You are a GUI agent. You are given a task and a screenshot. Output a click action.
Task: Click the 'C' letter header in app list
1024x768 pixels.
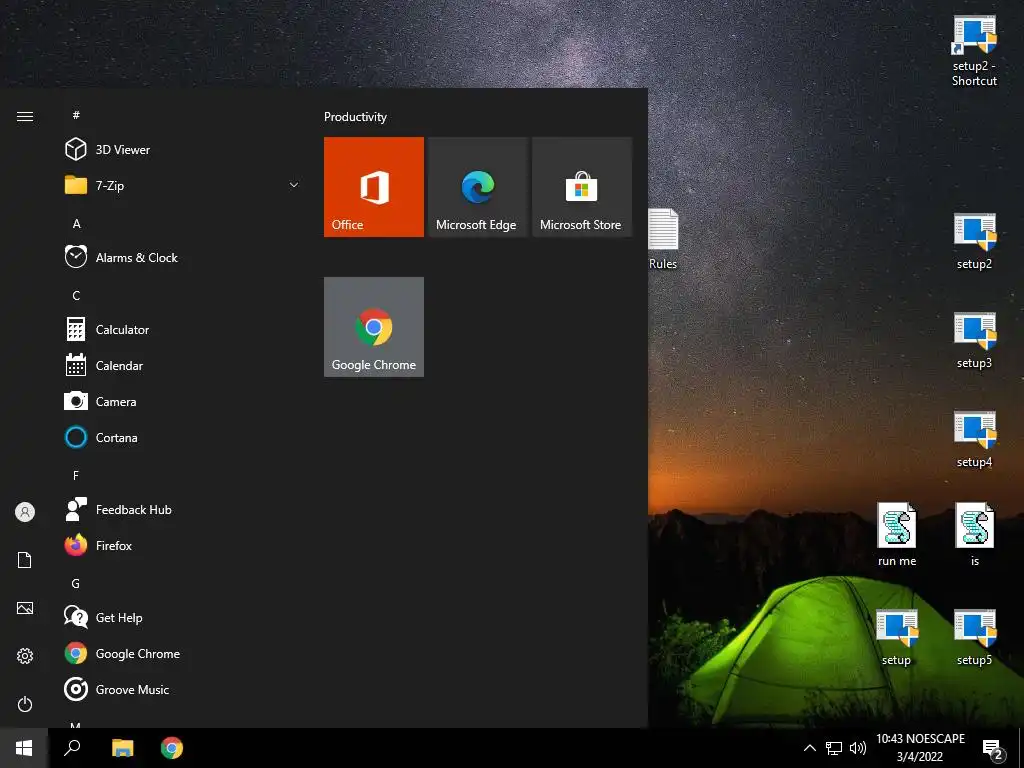(76, 295)
